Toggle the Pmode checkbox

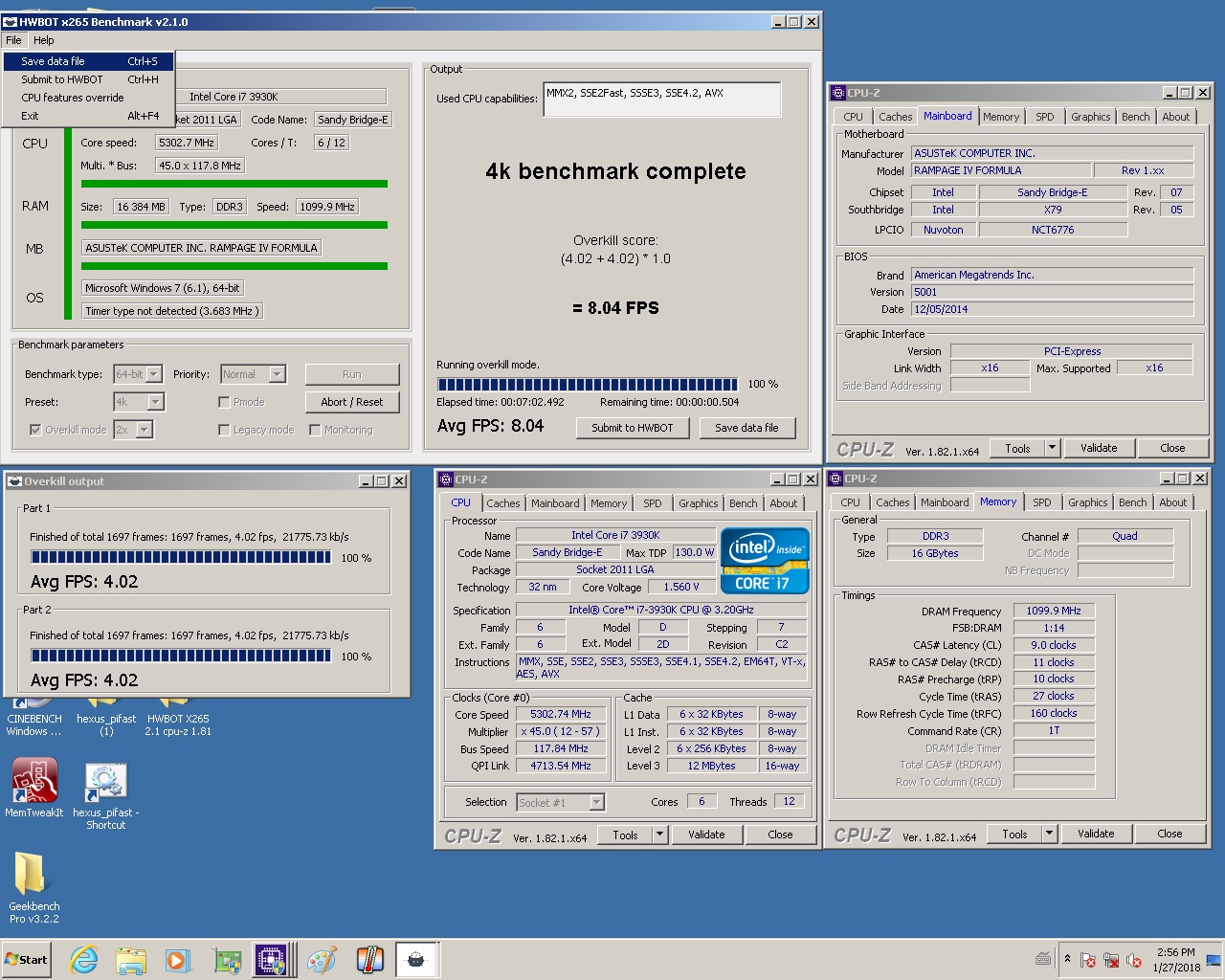point(224,402)
